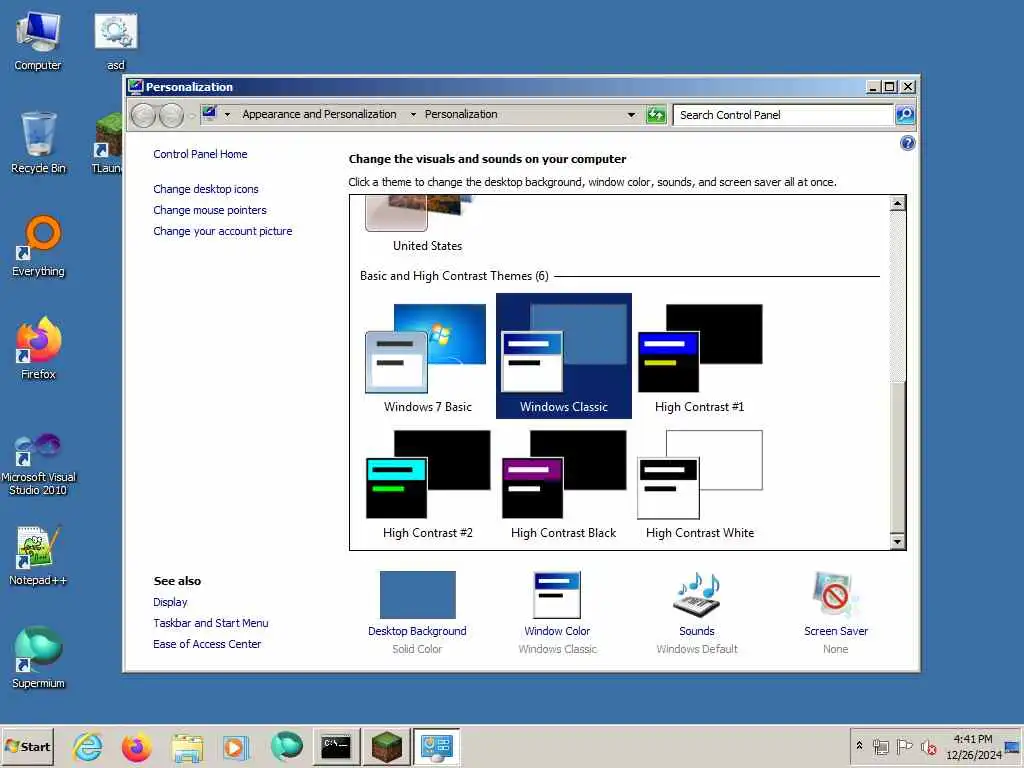Open Screen Saver settings
Screen dimensions: 1024x768
[835, 613]
